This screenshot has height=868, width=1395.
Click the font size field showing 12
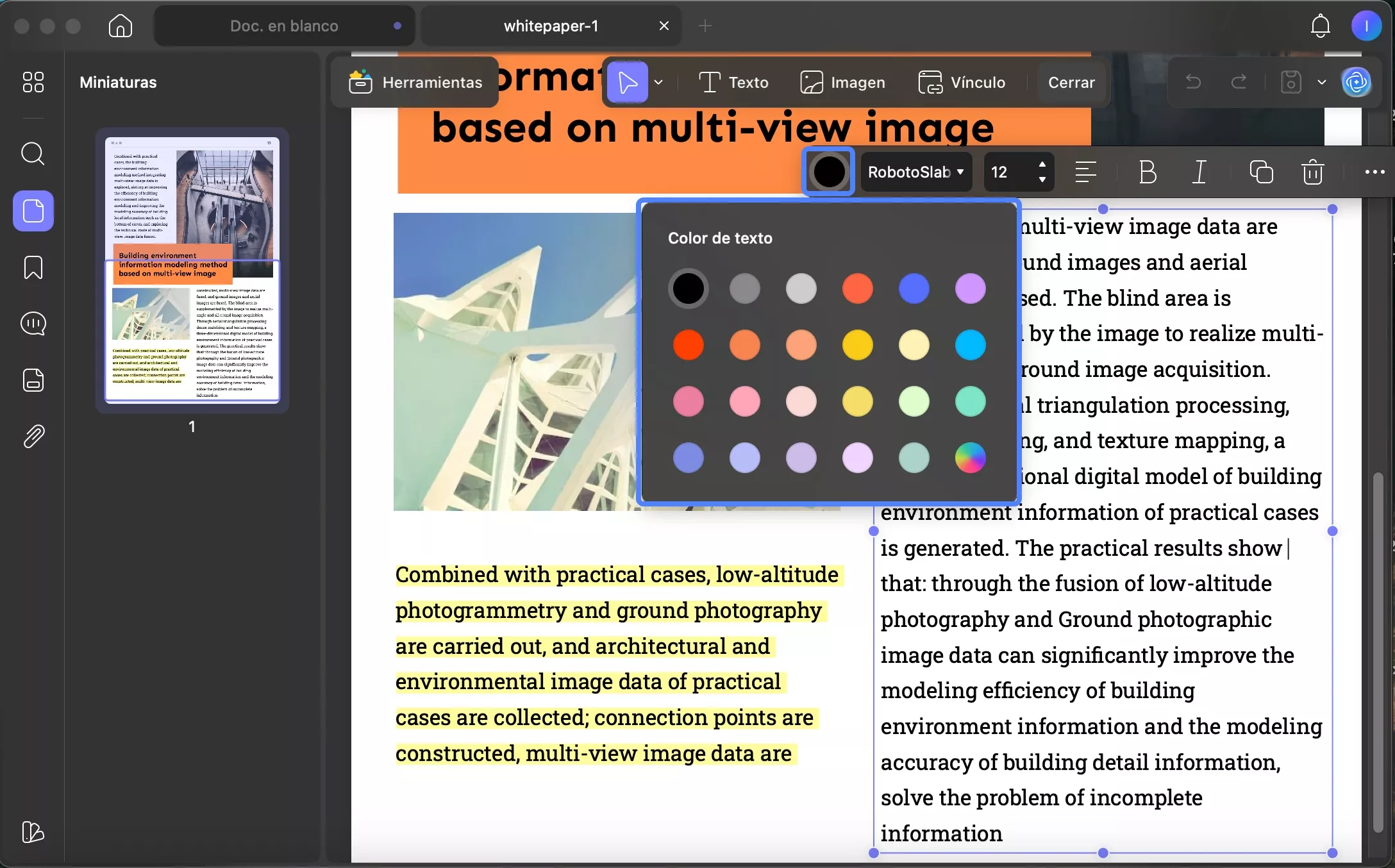point(1008,172)
